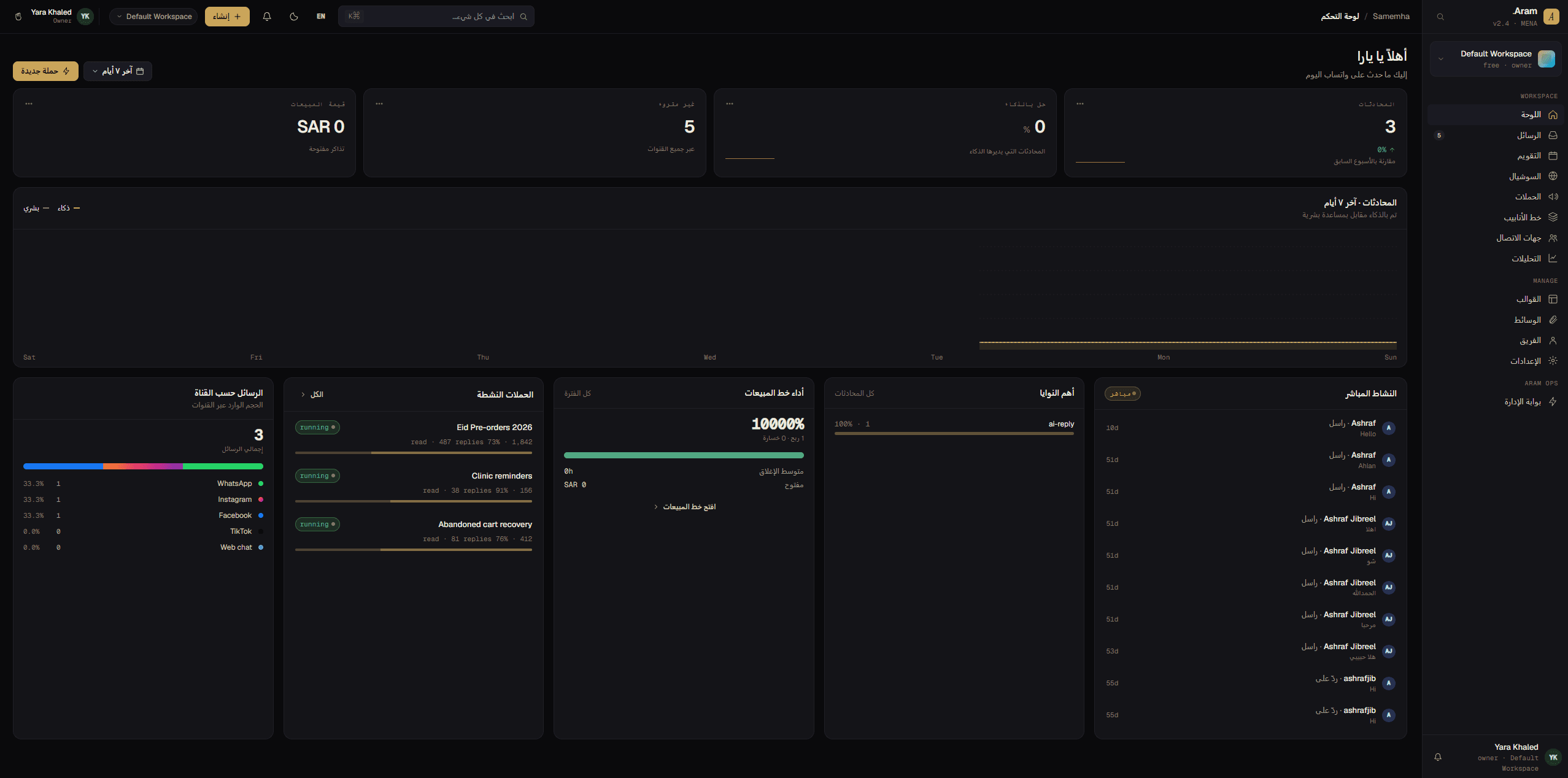
Task: Open the templates layout icon in sidebar
Action: (1553, 299)
